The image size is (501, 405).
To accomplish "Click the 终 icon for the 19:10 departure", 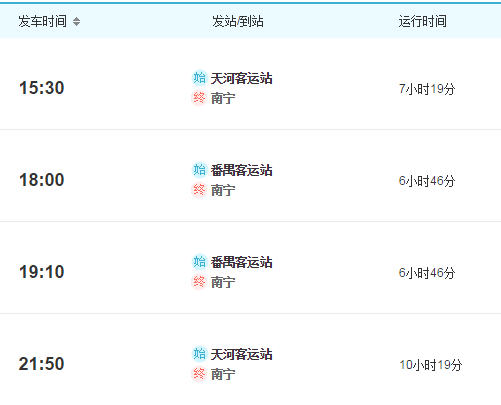I will [199, 282].
